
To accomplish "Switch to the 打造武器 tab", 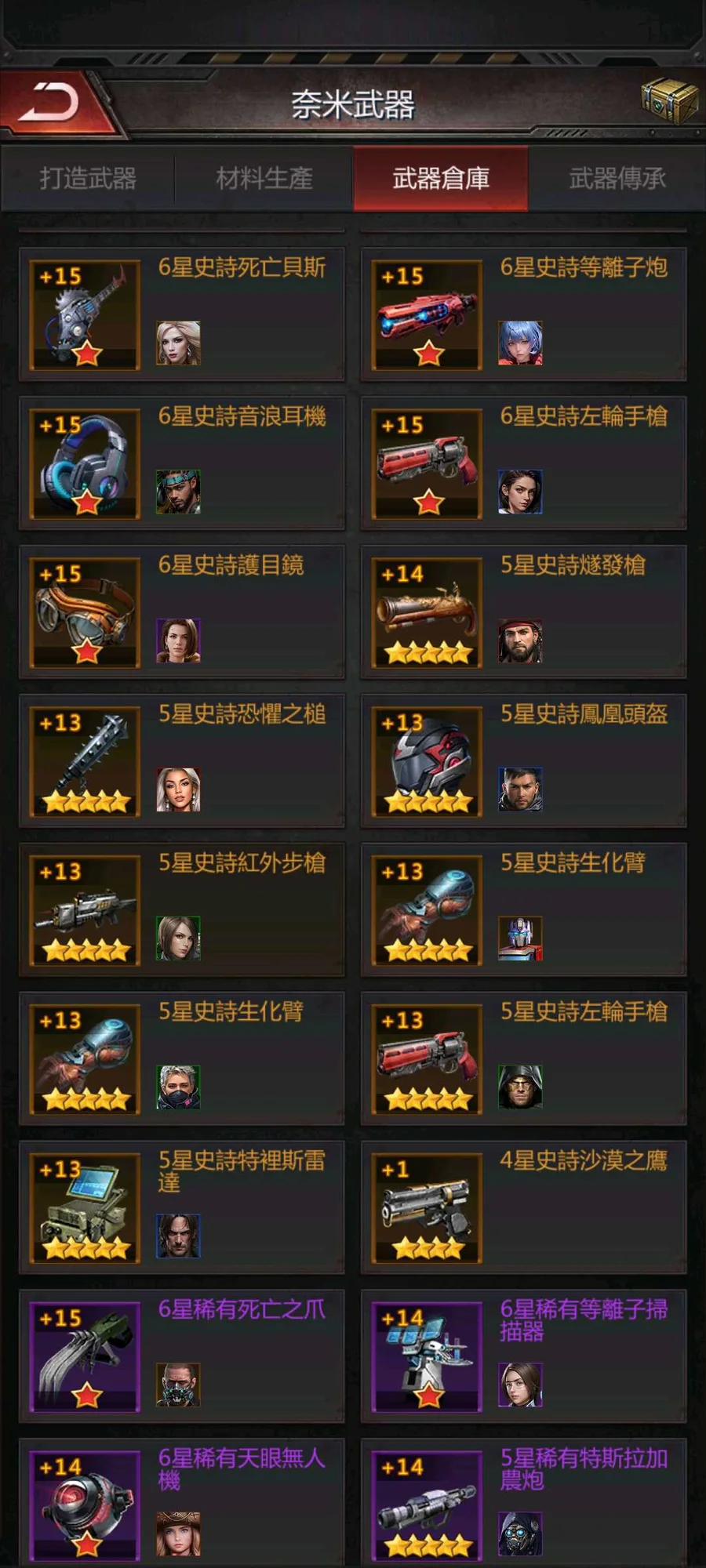I will pyautogui.click(x=88, y=179).
